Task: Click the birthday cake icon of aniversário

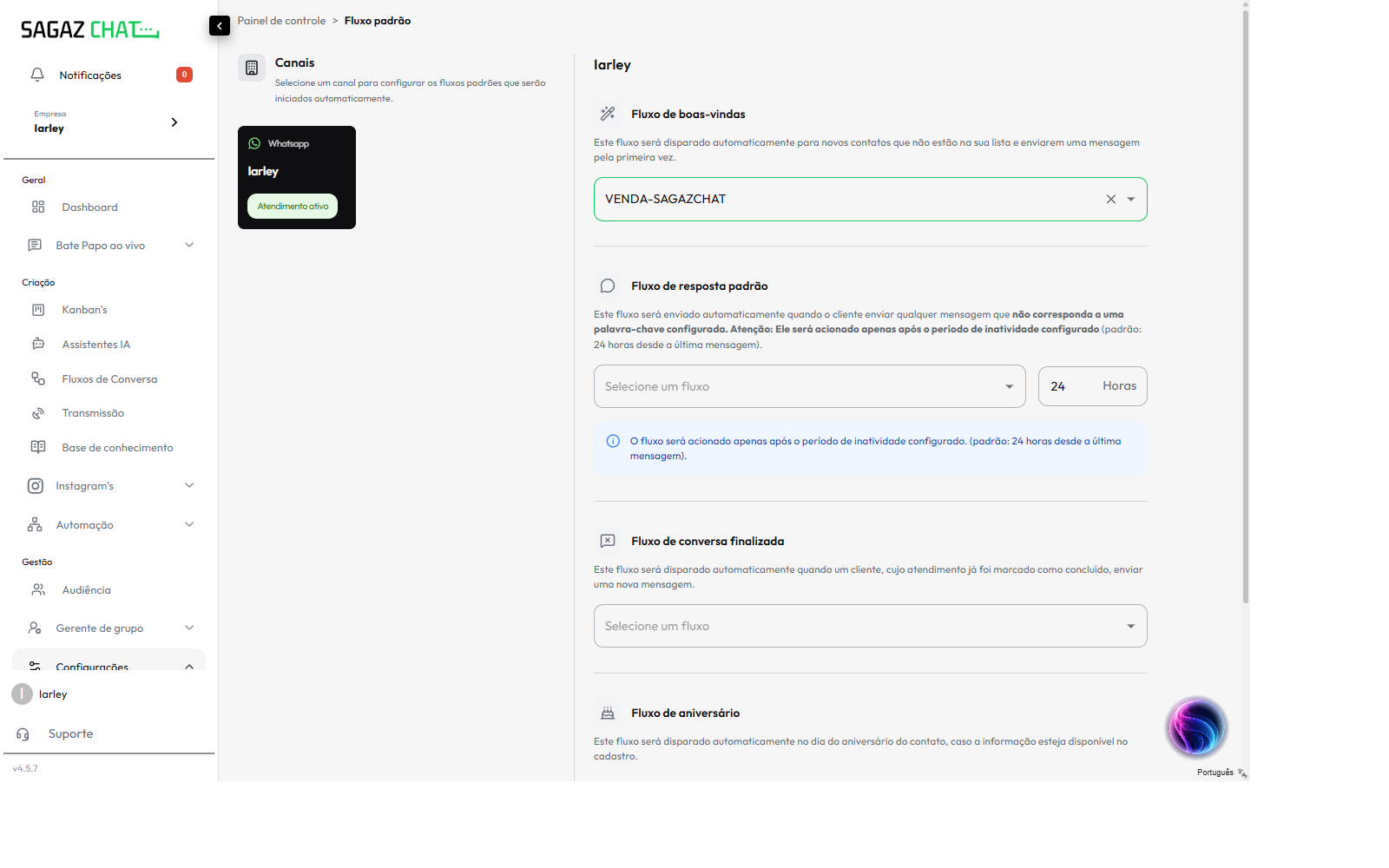Action: pyautogui.click(x=608, y=713)
